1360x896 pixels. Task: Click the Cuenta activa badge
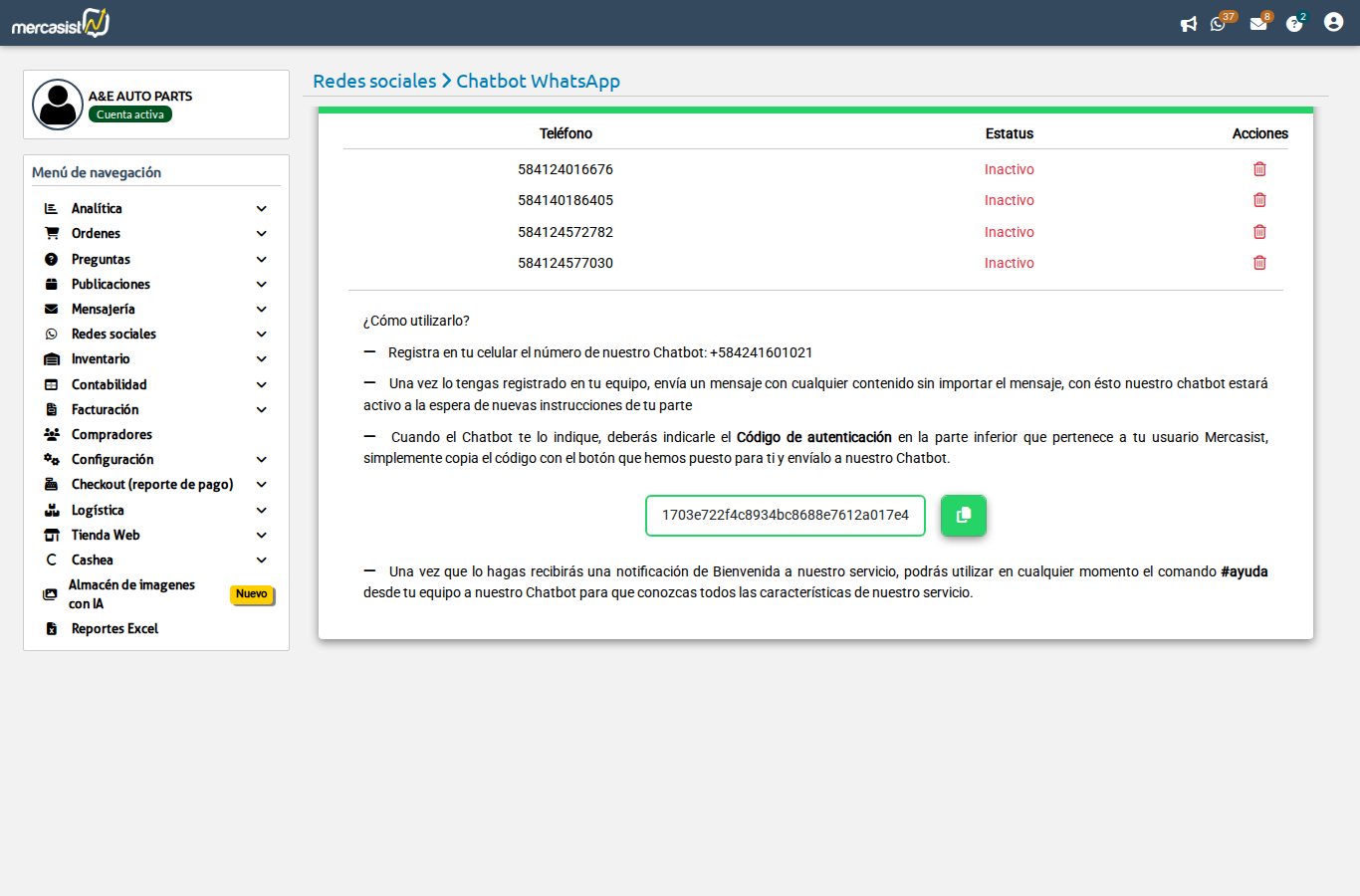pos(129,114)
